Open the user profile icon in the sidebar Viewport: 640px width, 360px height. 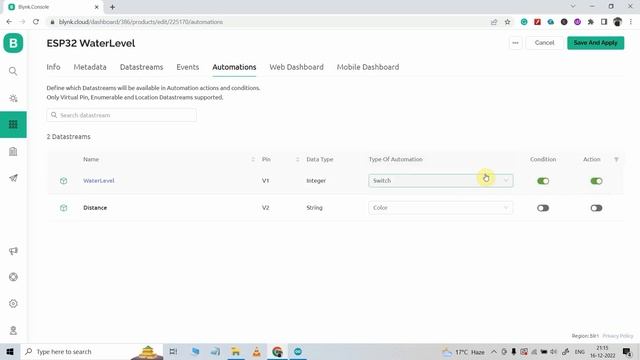(x=13, y=330)
